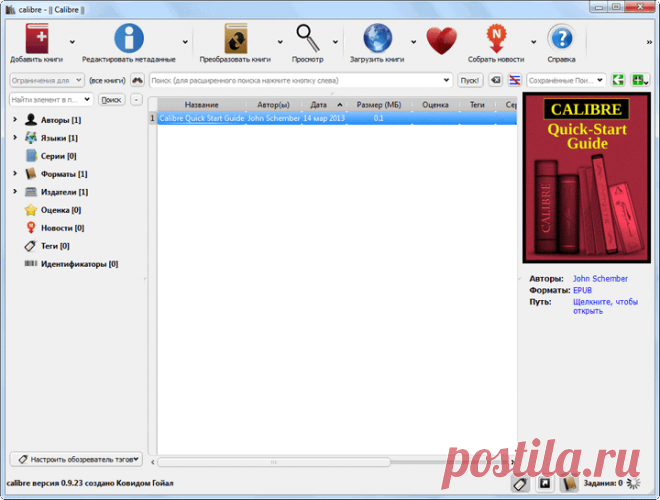
Task: Show more toolbar items chevron
Action: [x=649, y=42]
